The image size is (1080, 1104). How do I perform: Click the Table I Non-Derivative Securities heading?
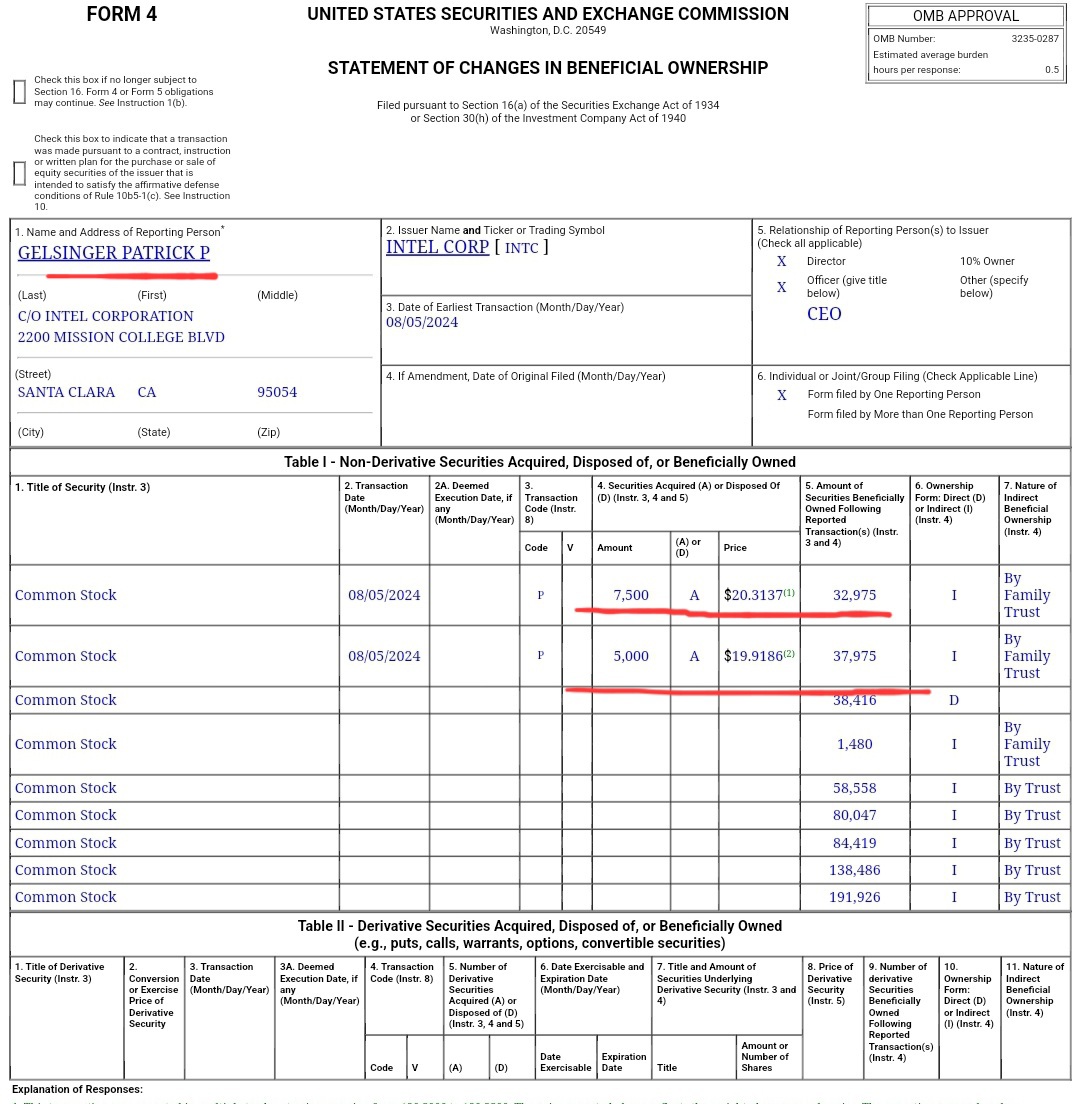[539, 462]
